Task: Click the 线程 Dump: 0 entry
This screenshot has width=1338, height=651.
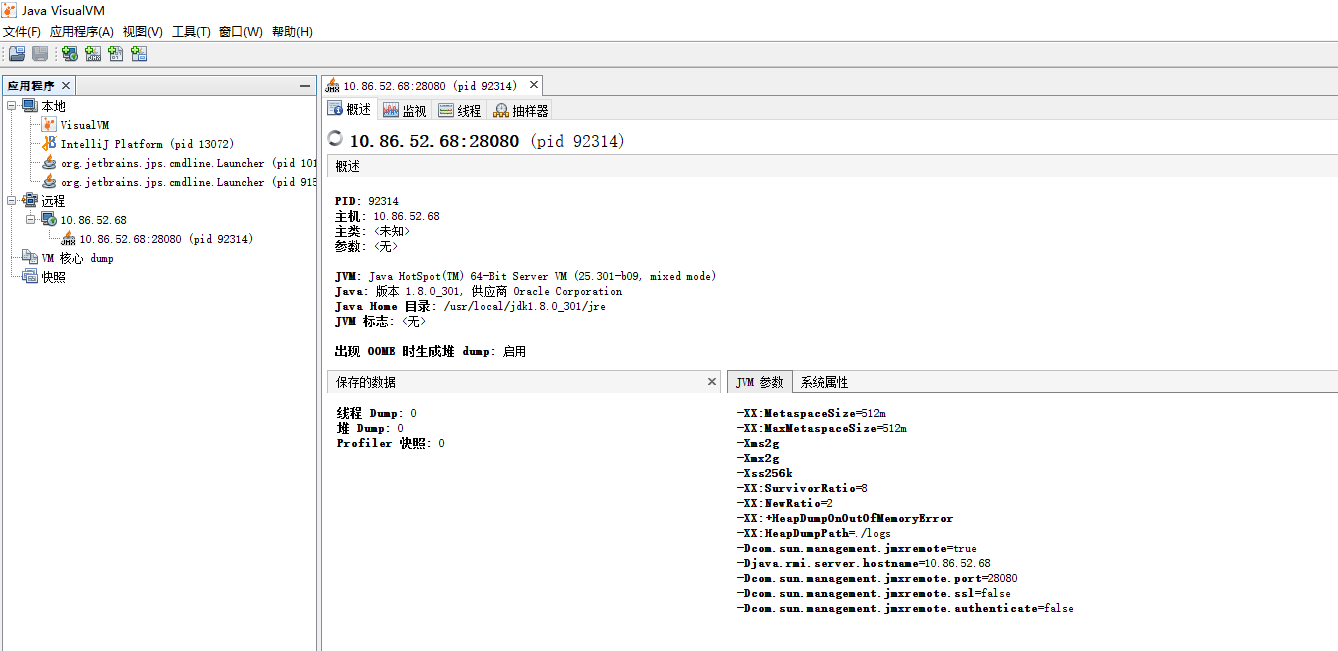Action: [x=377, y=413]
